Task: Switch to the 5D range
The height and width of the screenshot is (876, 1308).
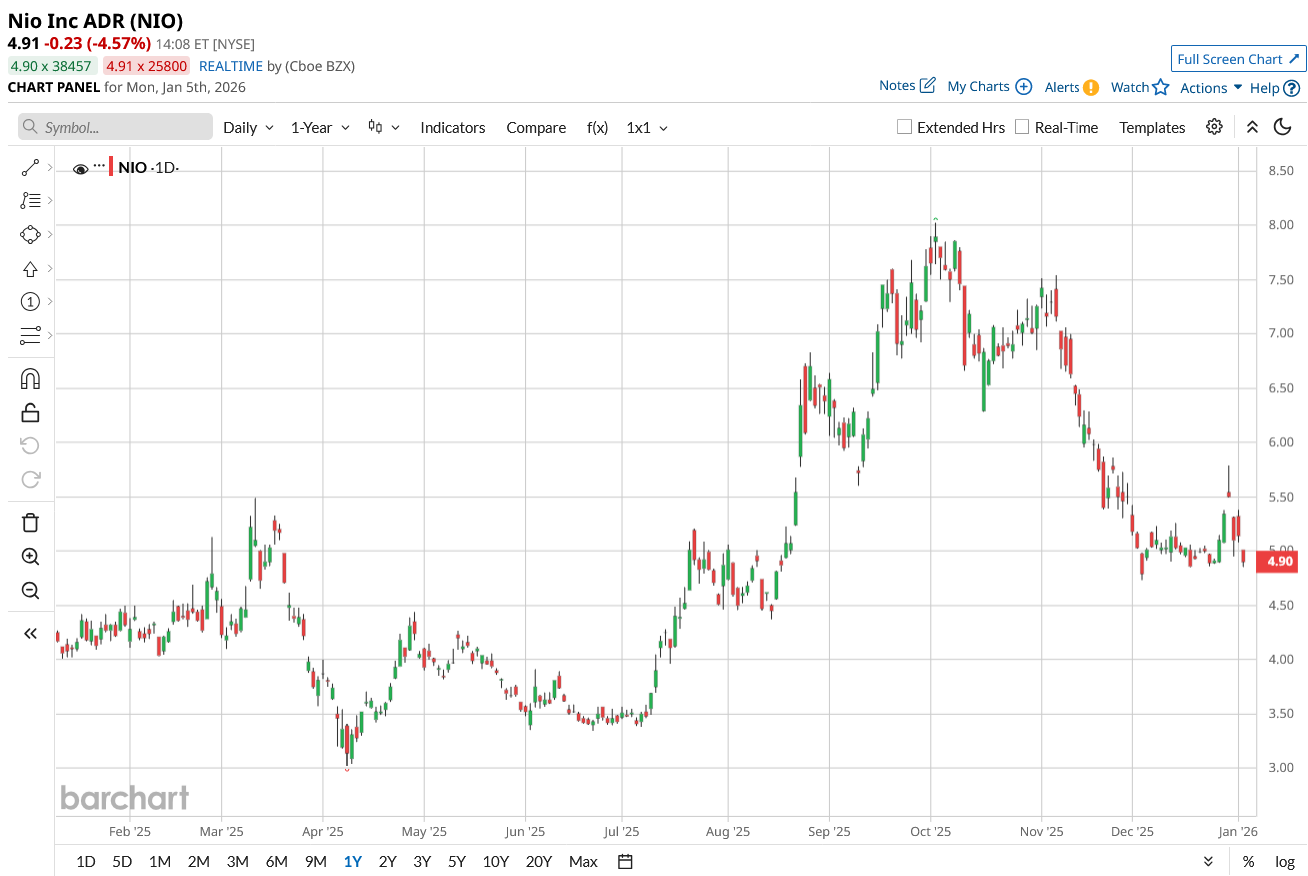Action: tap(122, 861)
